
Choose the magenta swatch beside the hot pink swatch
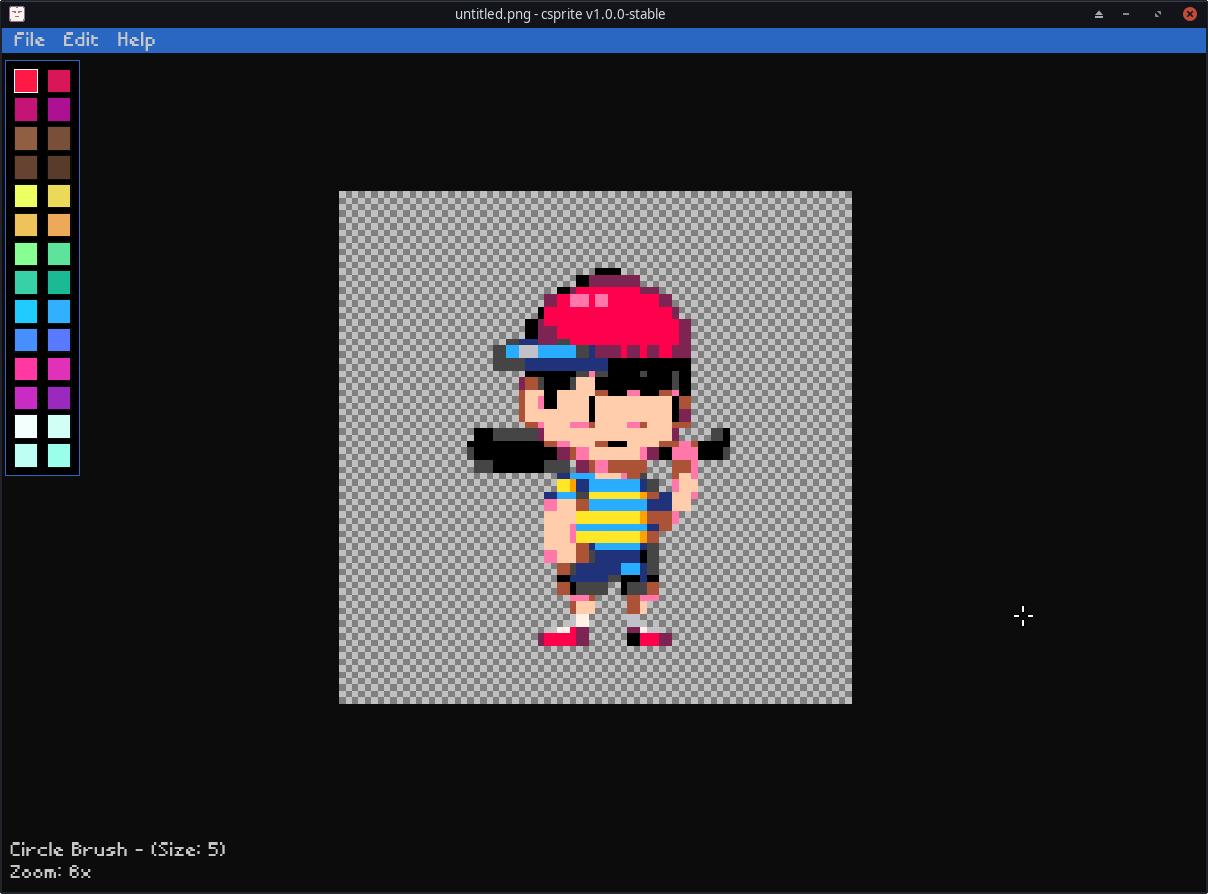[59, 369]
